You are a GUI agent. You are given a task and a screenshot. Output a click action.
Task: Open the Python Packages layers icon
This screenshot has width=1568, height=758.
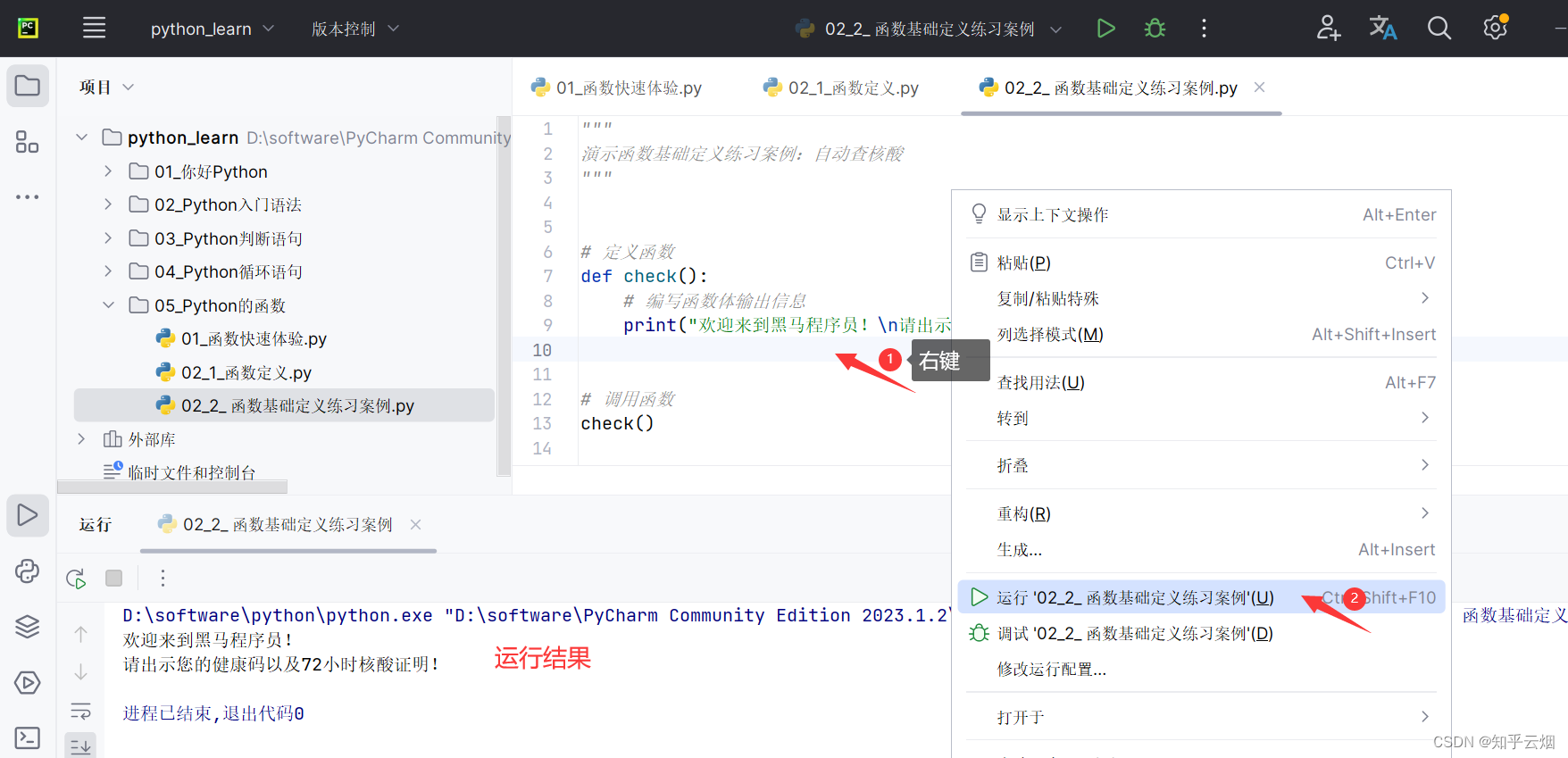28,627
